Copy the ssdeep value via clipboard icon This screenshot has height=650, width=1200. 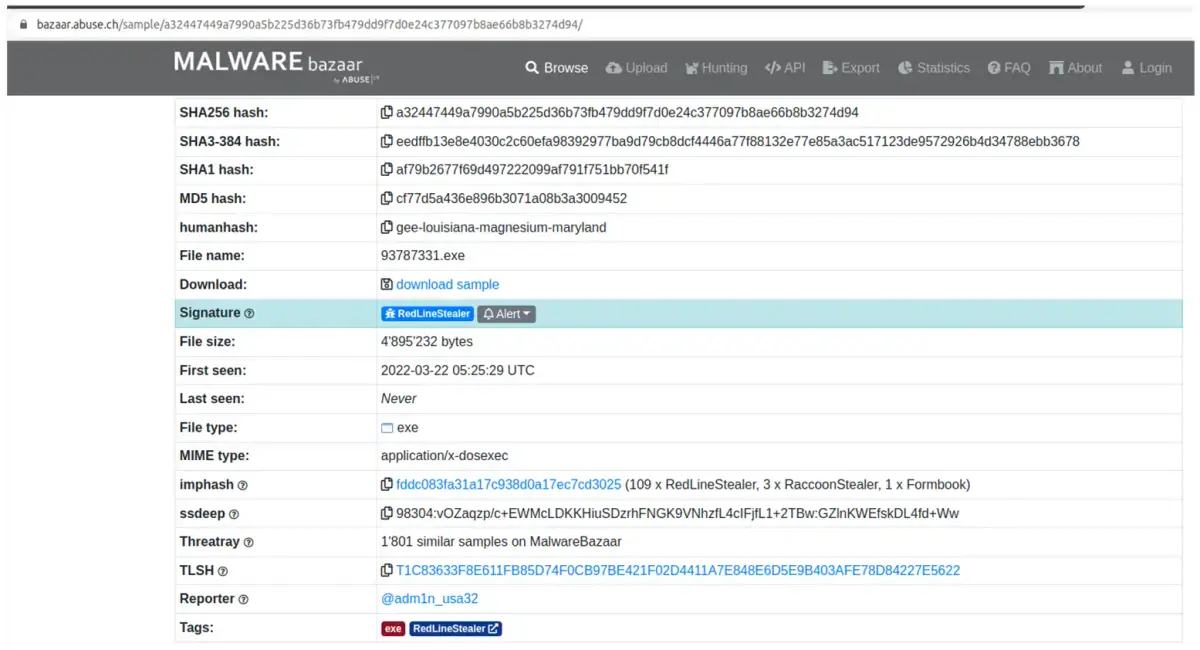(386, 514)
